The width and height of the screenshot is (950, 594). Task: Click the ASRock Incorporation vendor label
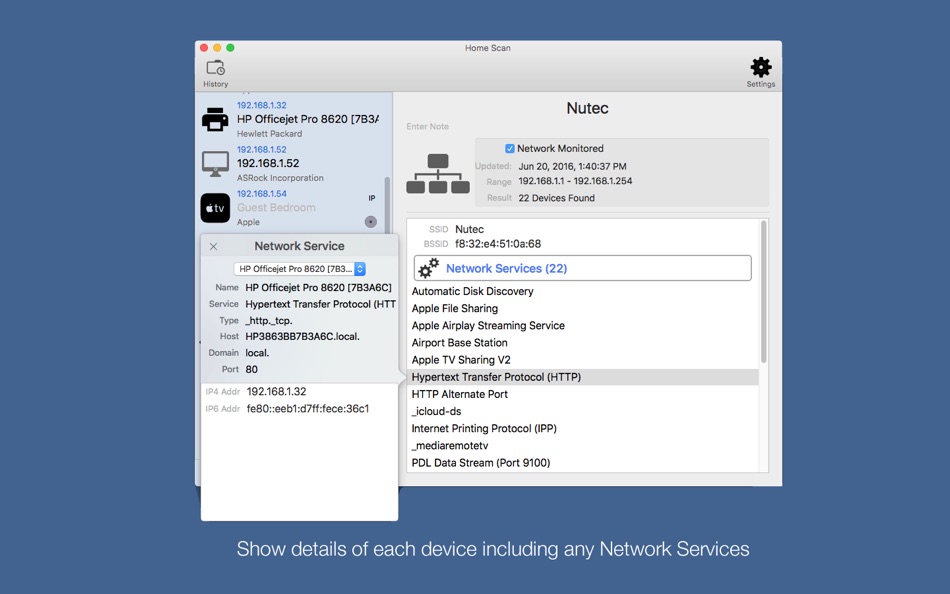281,178
